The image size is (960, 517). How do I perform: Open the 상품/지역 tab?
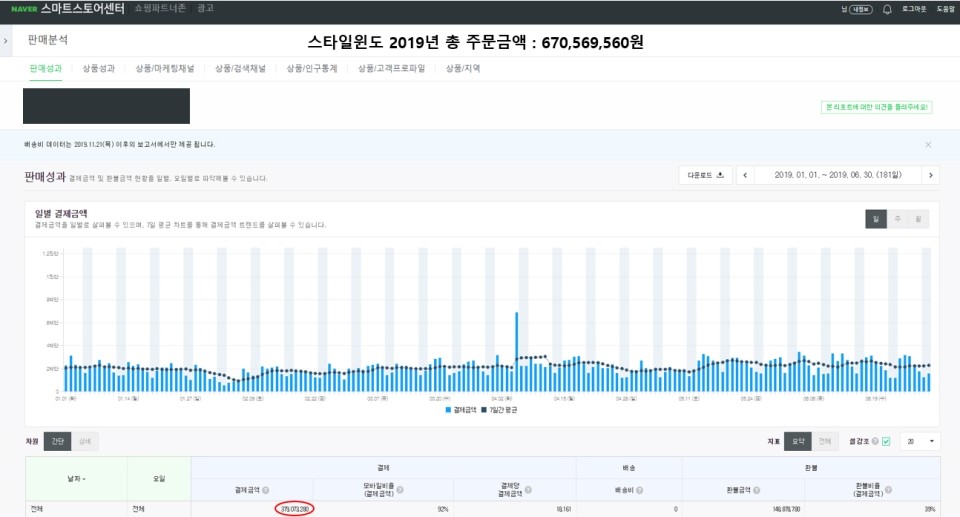(463, 69)
